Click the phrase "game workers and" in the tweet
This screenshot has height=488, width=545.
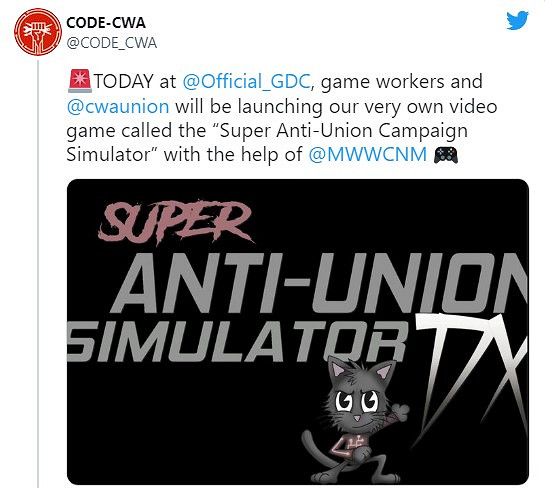pos(401,82)
